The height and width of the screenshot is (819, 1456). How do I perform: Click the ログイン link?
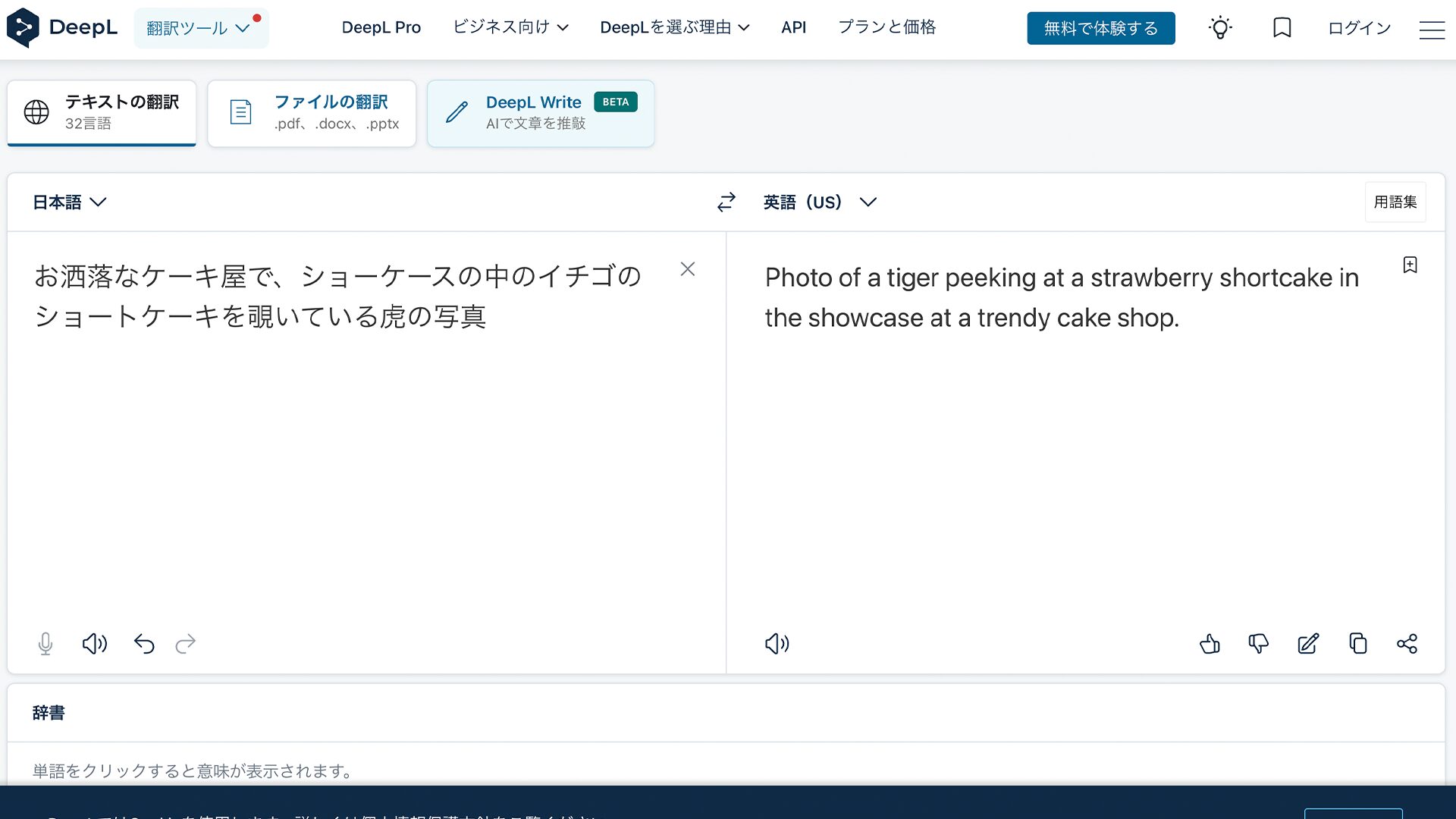[x=1359, y=28]
